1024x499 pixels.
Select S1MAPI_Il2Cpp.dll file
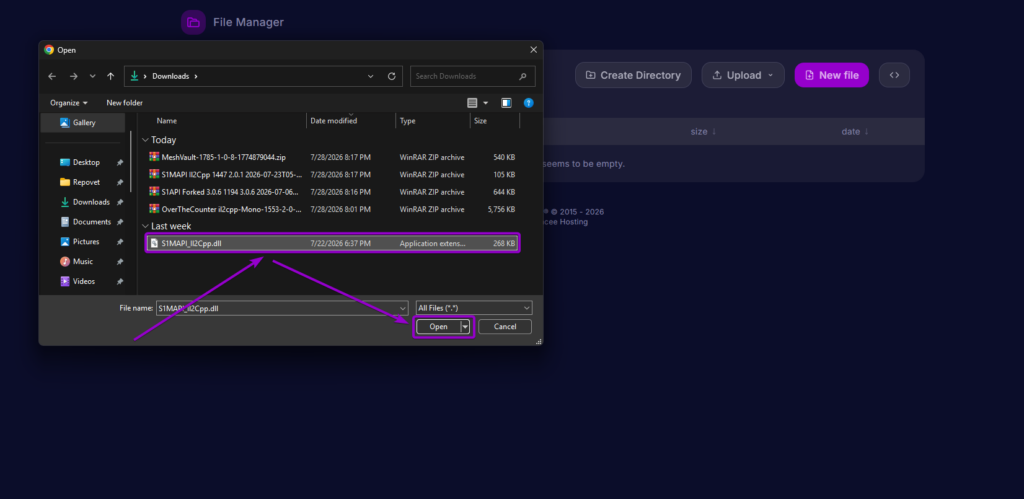pyautogui.click(x=332, y=244)
